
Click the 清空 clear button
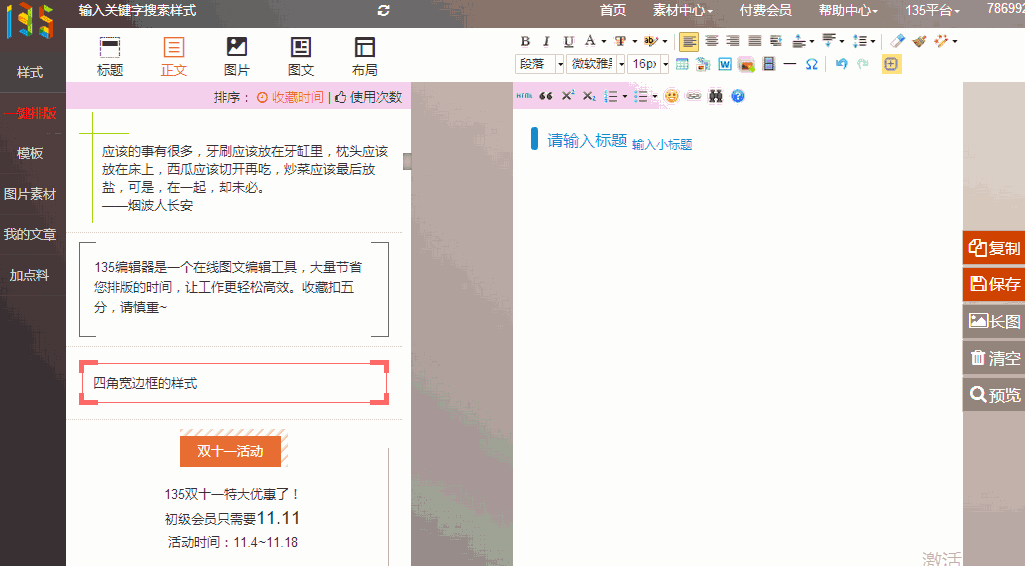994,358
